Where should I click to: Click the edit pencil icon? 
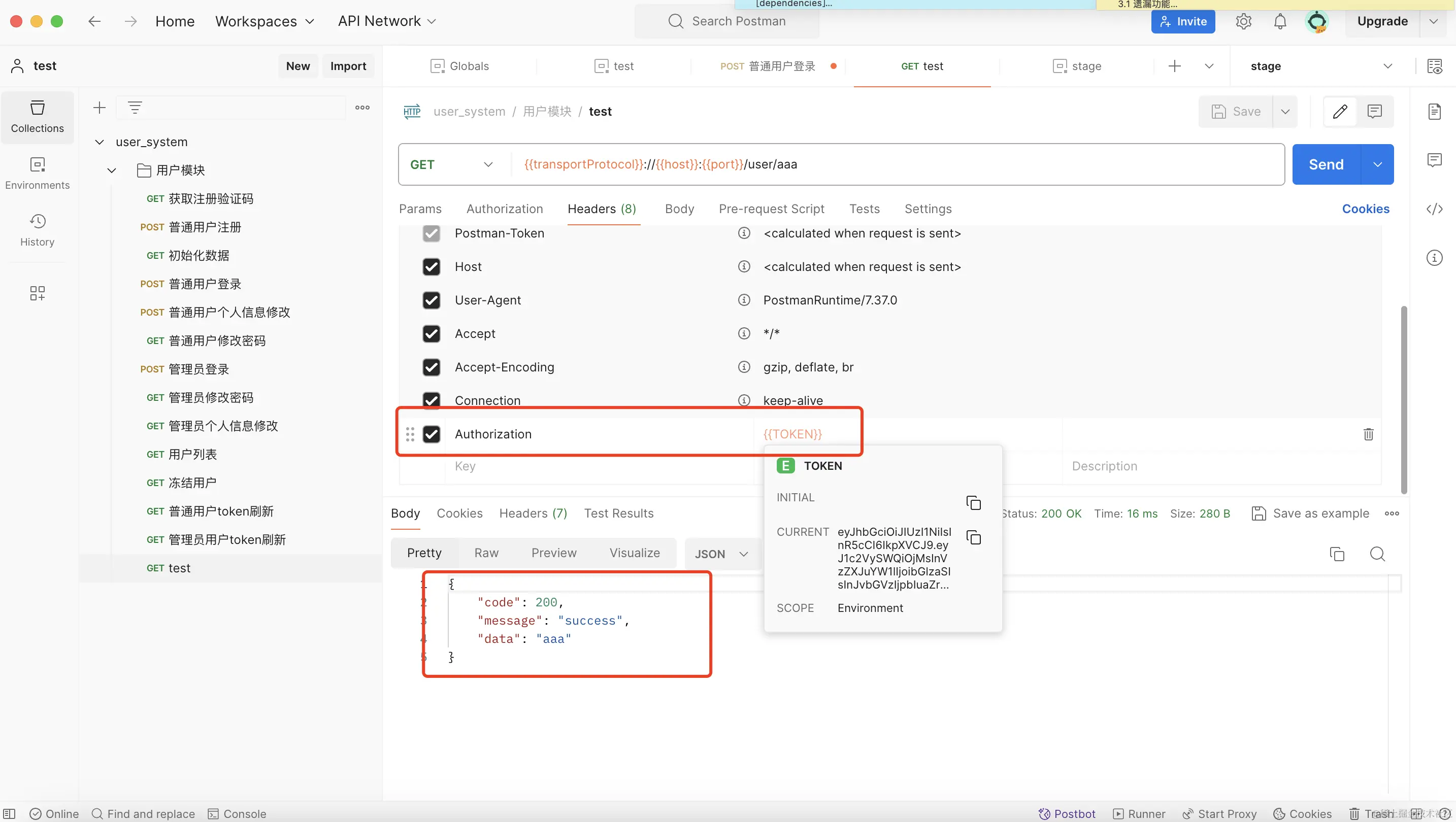tap(1340, 111)
